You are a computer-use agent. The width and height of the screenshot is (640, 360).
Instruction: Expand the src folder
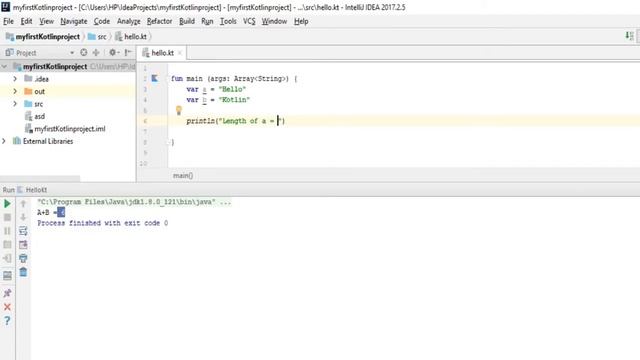coord(15,104)
